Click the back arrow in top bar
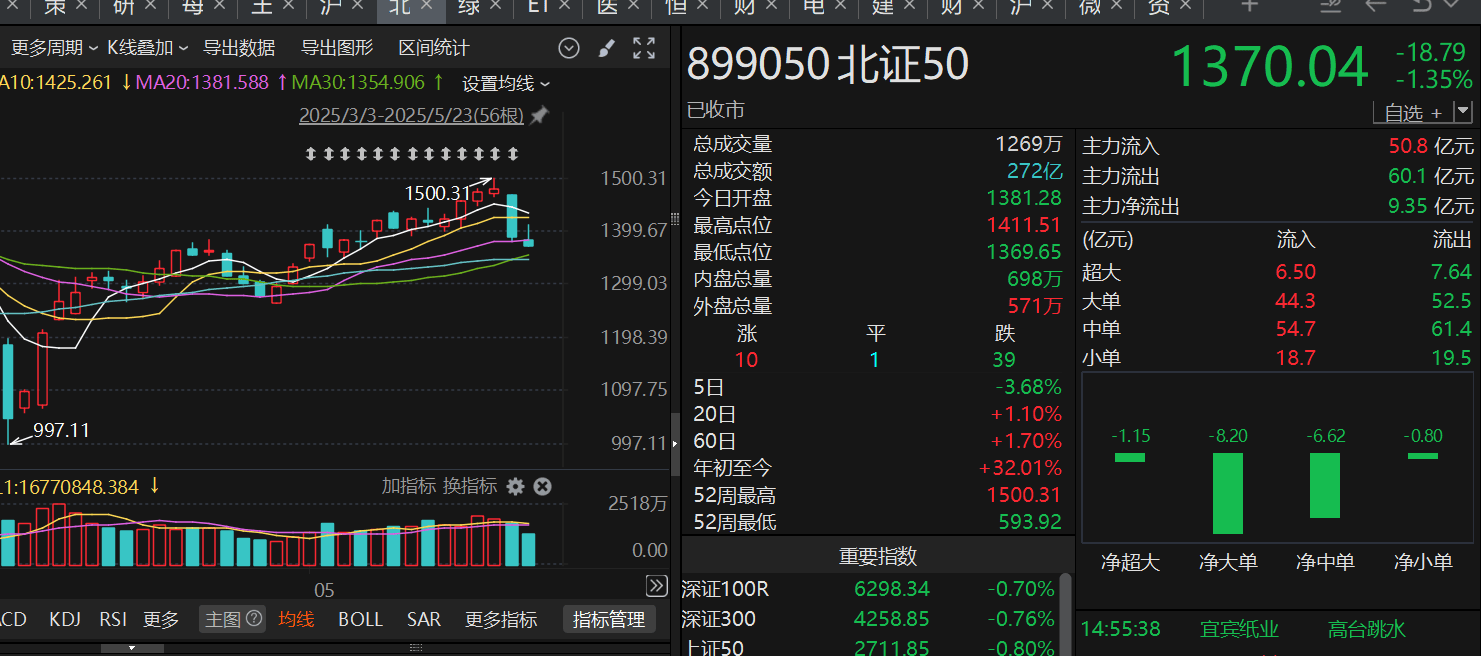The width and height of the screenshot is (1481, 656). 1375,6
